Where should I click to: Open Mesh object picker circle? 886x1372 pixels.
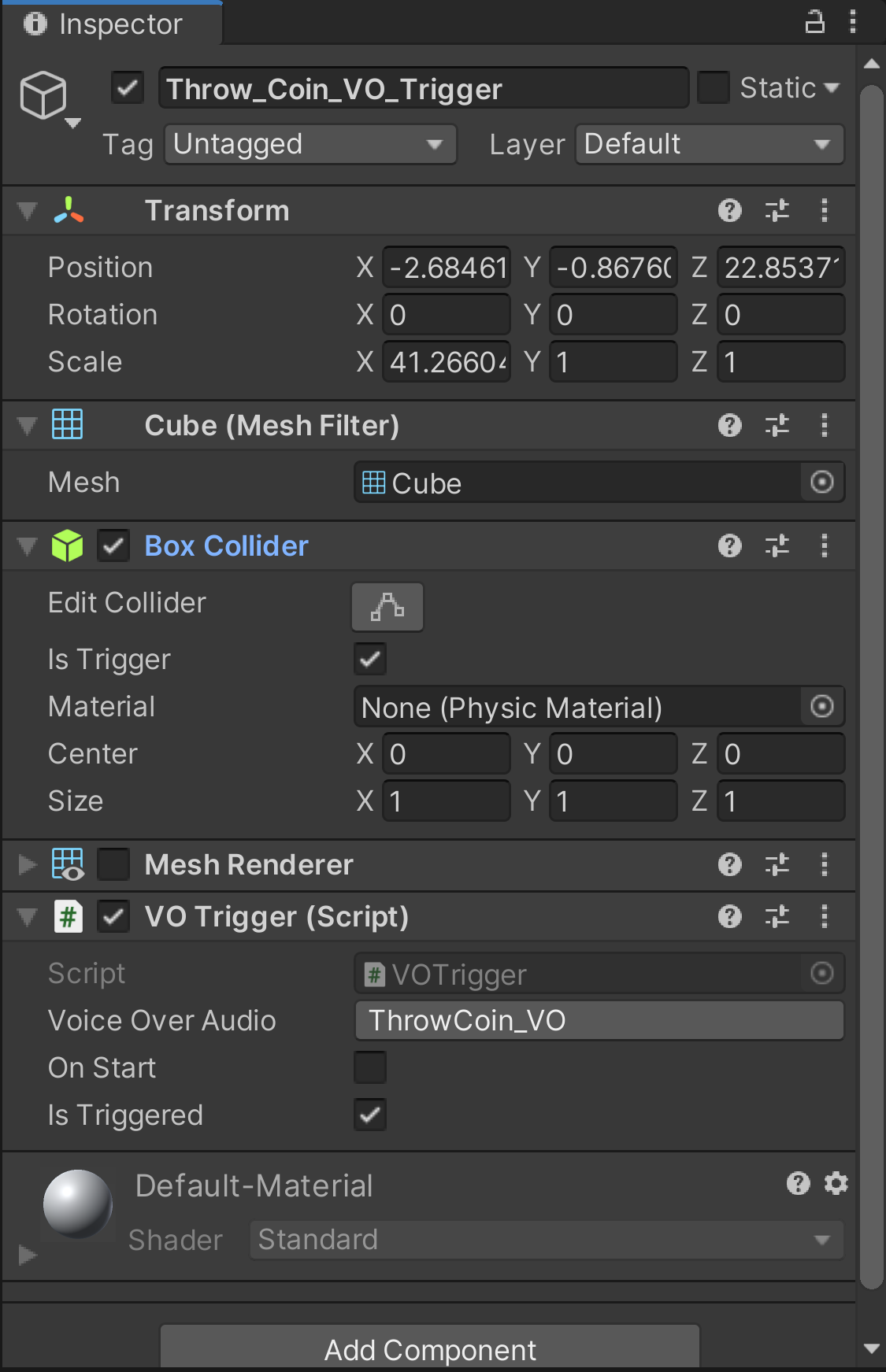[821, 483]
